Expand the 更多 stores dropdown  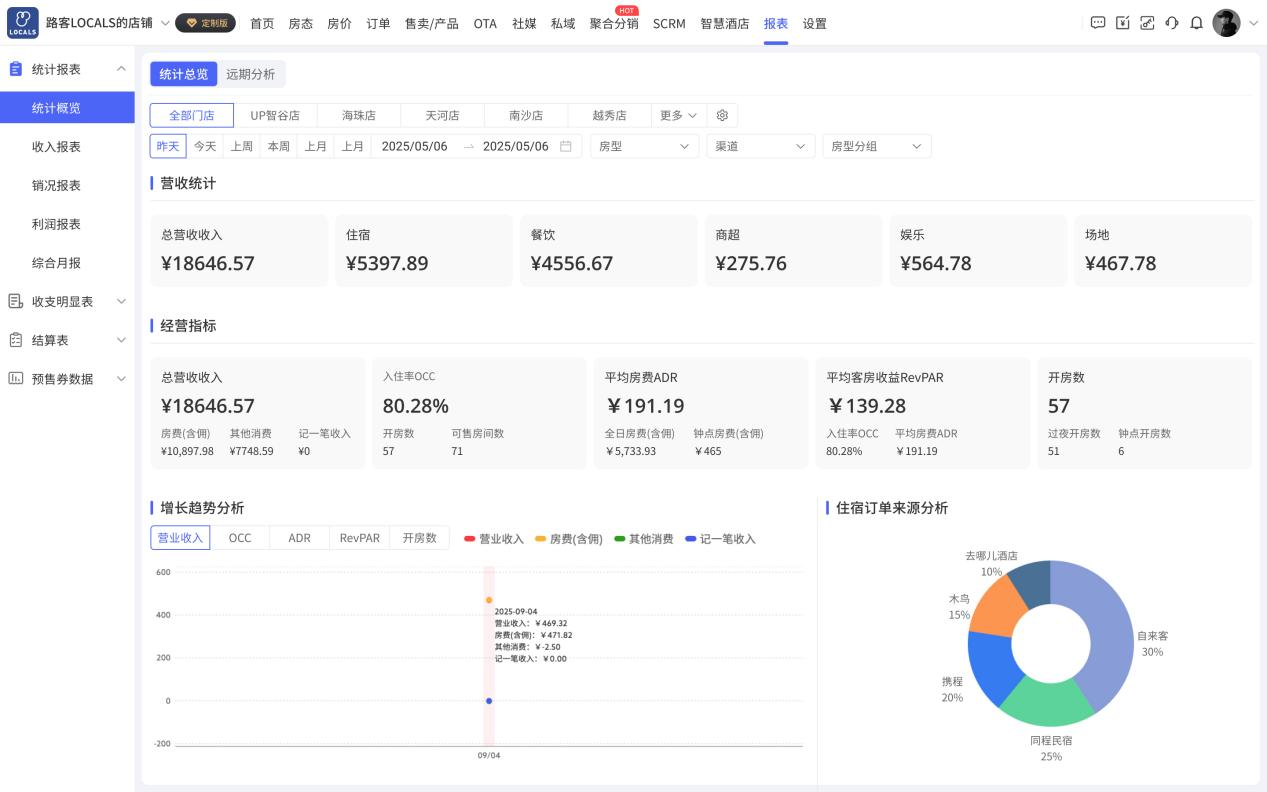(679, 115)
